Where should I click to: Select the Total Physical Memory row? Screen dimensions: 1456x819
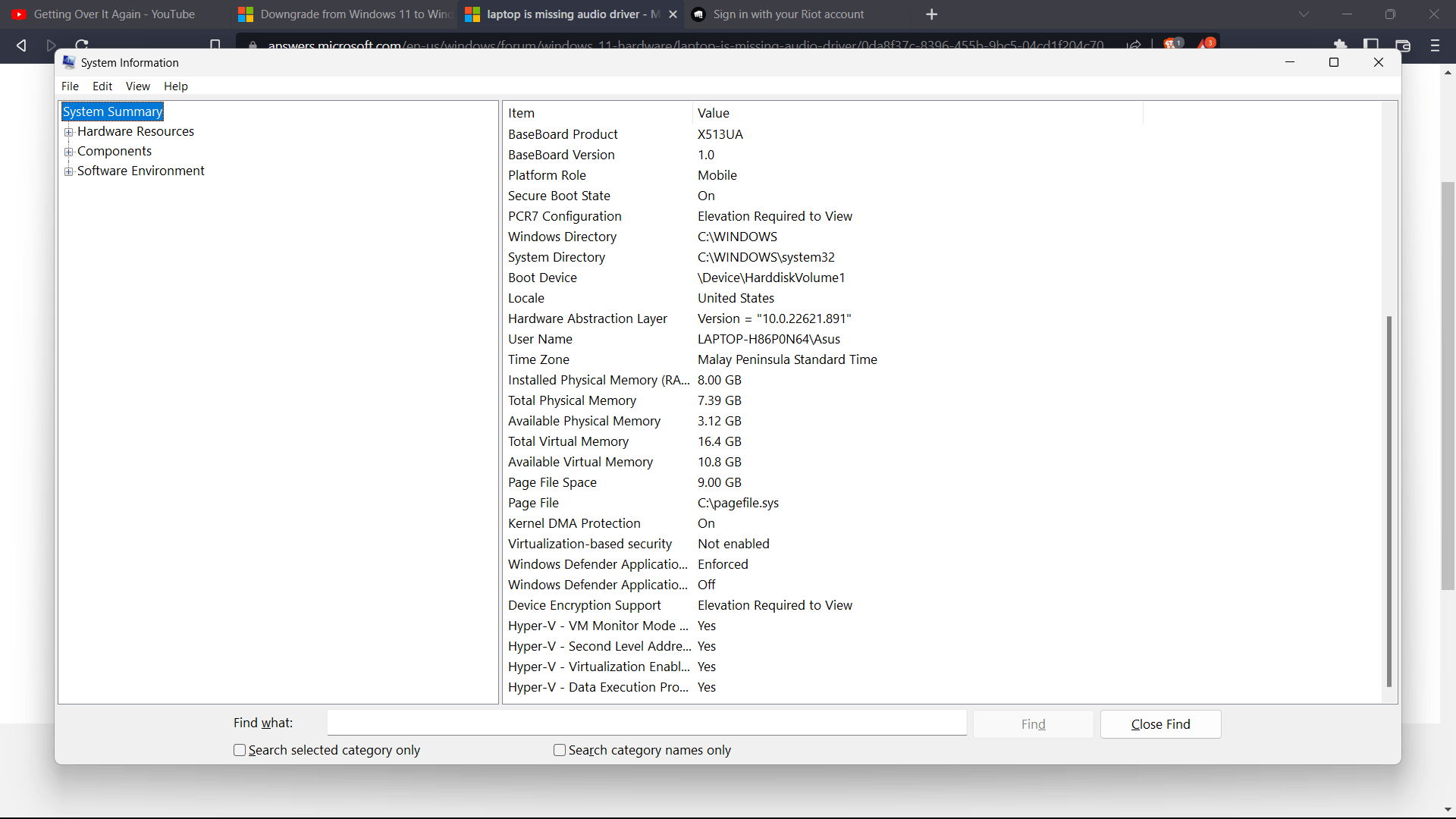click(x=942, y=400)
